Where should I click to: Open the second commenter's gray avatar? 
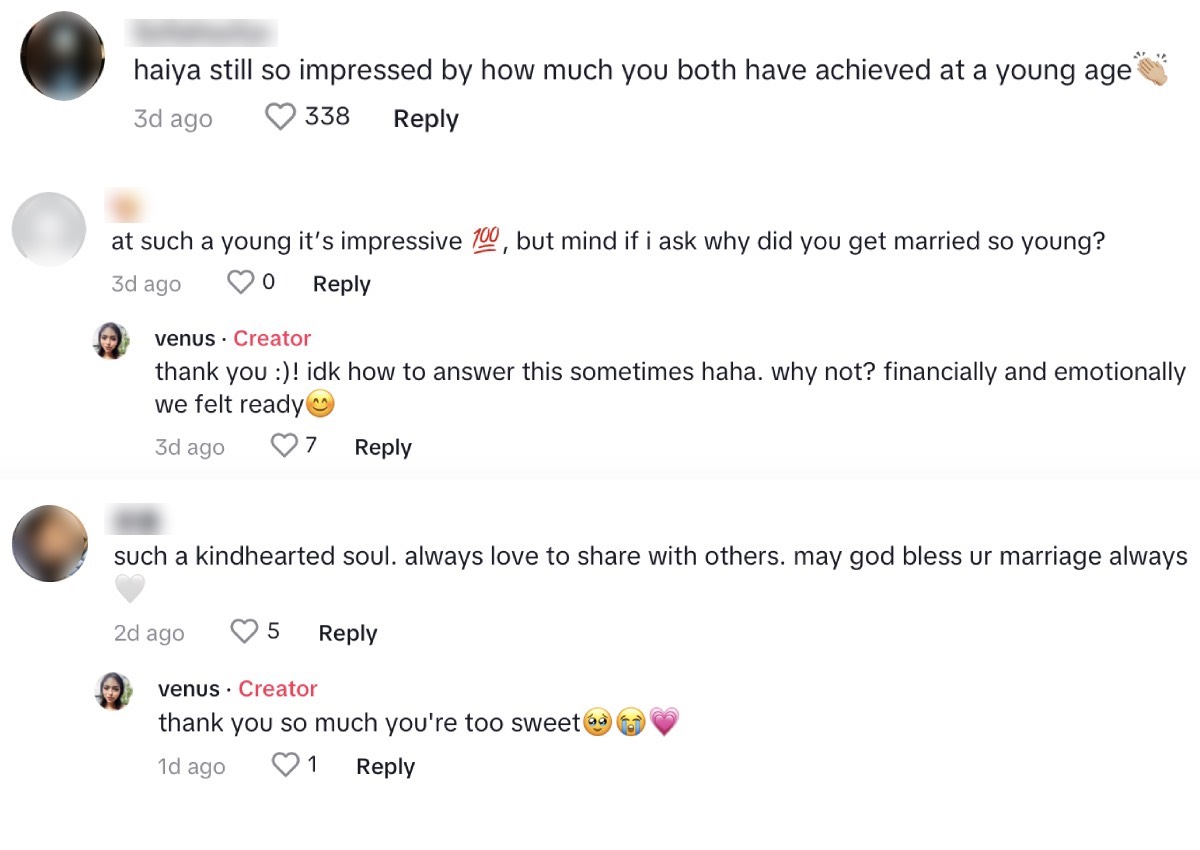point(48,229)
